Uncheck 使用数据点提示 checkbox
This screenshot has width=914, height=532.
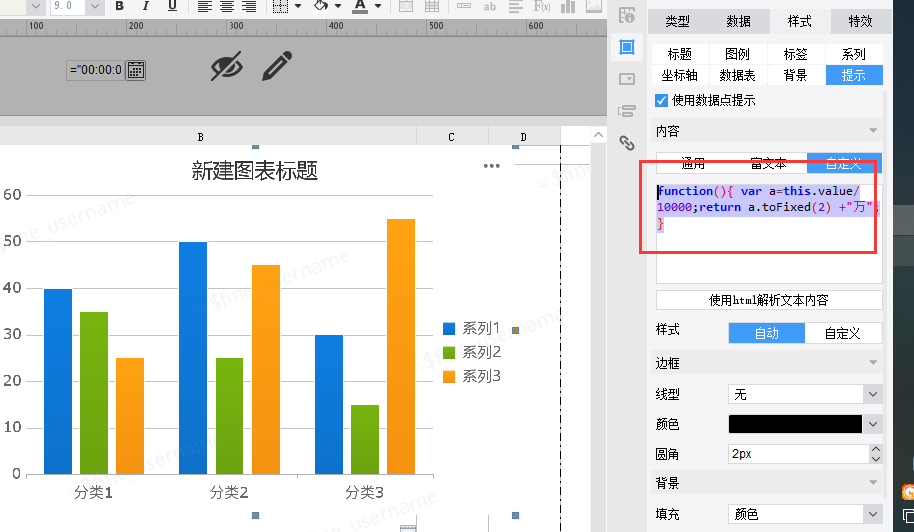point(661,100)
